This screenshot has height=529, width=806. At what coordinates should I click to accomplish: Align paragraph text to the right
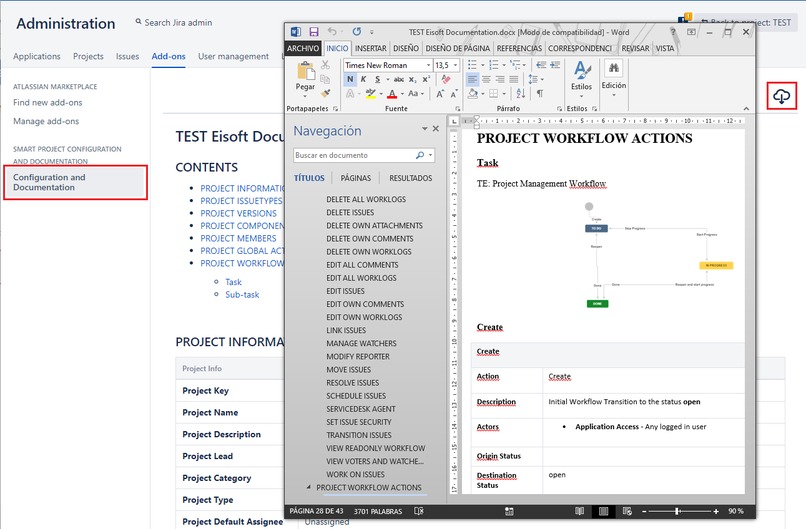pos(500,79)
